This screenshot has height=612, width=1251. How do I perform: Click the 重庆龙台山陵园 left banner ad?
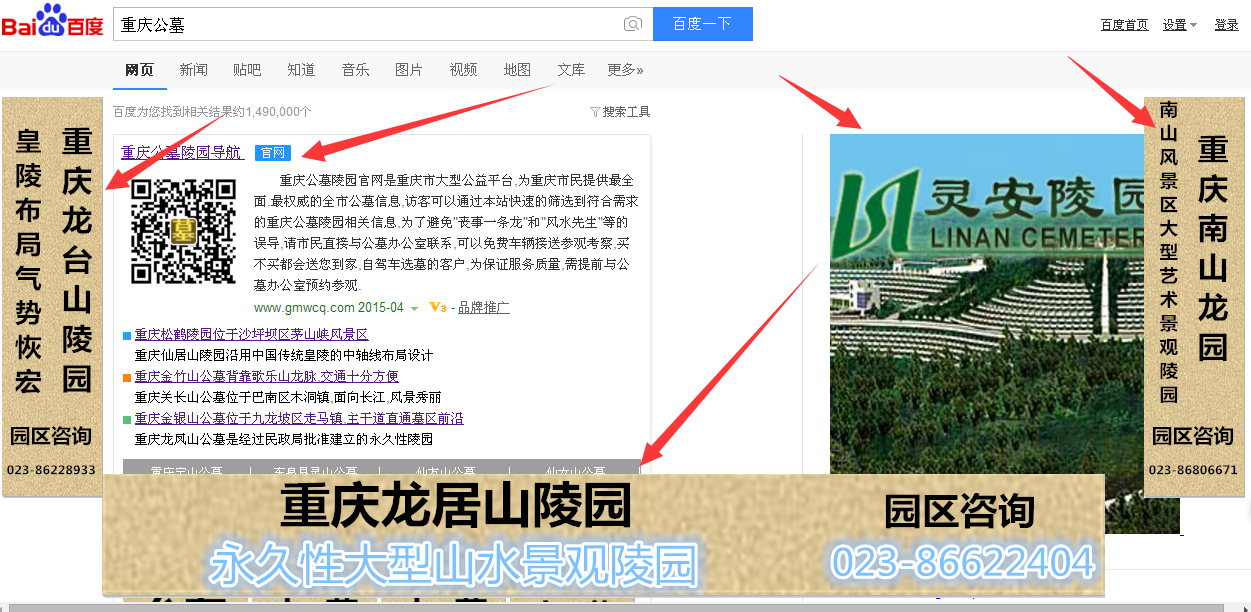coord(53,296)
